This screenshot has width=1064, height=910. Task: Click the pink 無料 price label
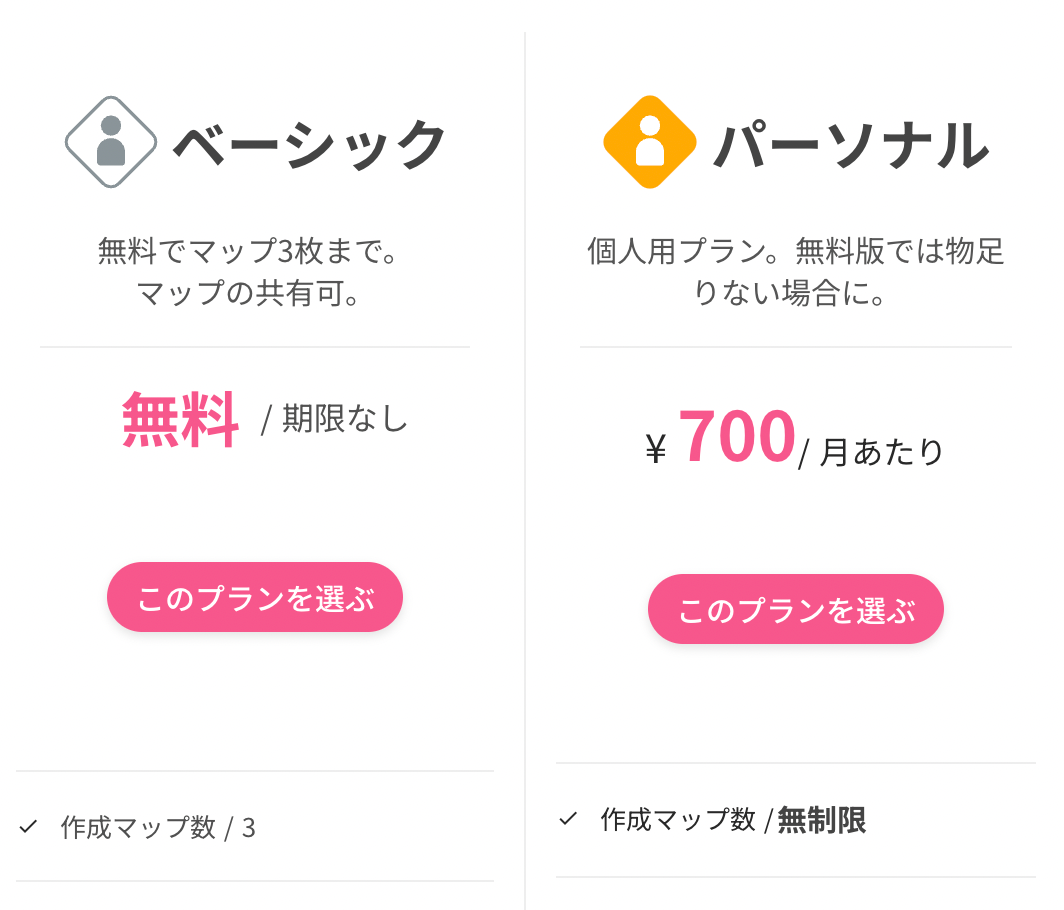click(x=180, y=419)
